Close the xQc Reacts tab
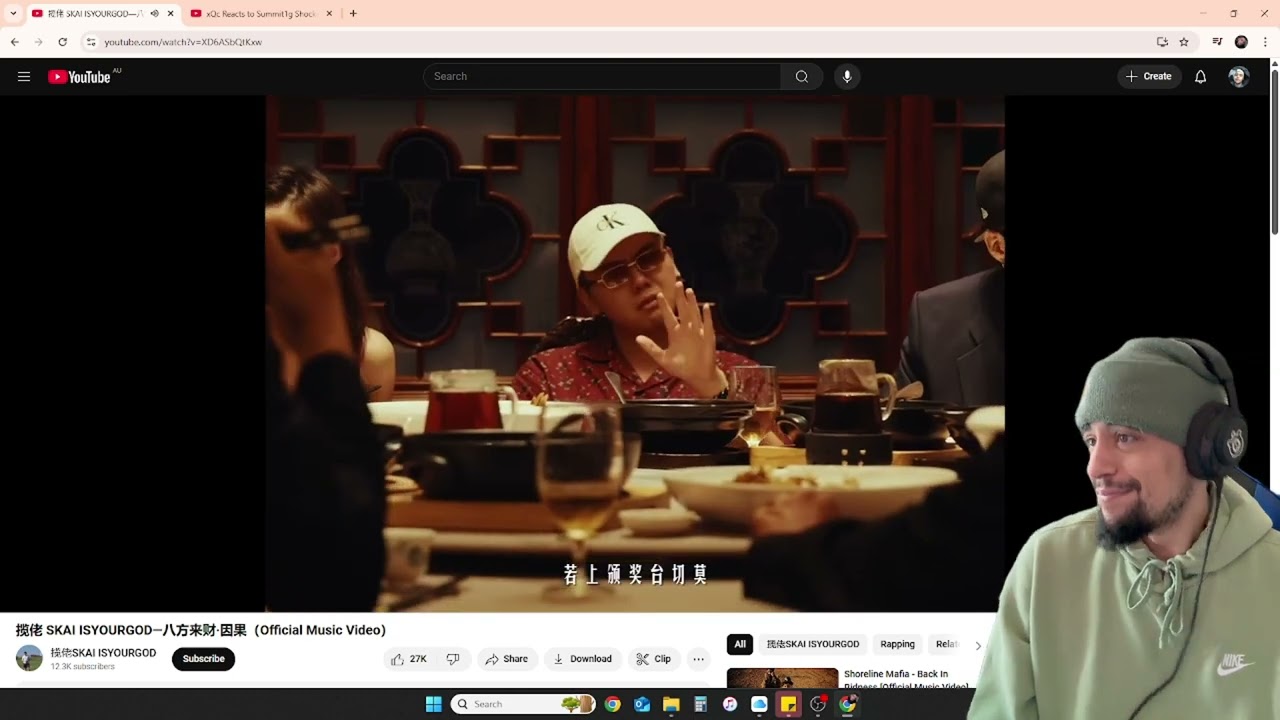Image resolution: width=1280 pixels, height=720 pixels. pyautogui.click(x=329, y=13)
